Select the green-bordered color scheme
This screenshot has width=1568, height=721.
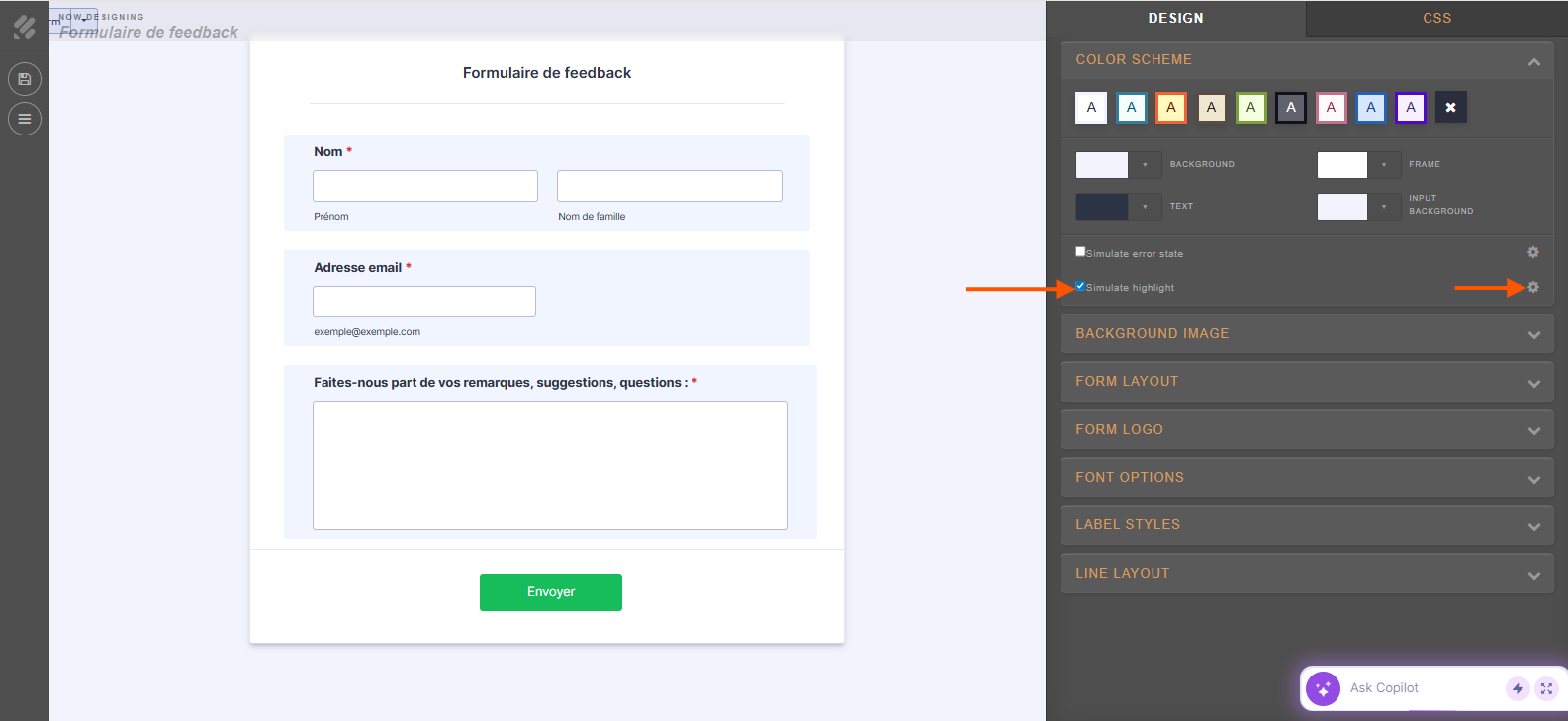(1251, 107)
